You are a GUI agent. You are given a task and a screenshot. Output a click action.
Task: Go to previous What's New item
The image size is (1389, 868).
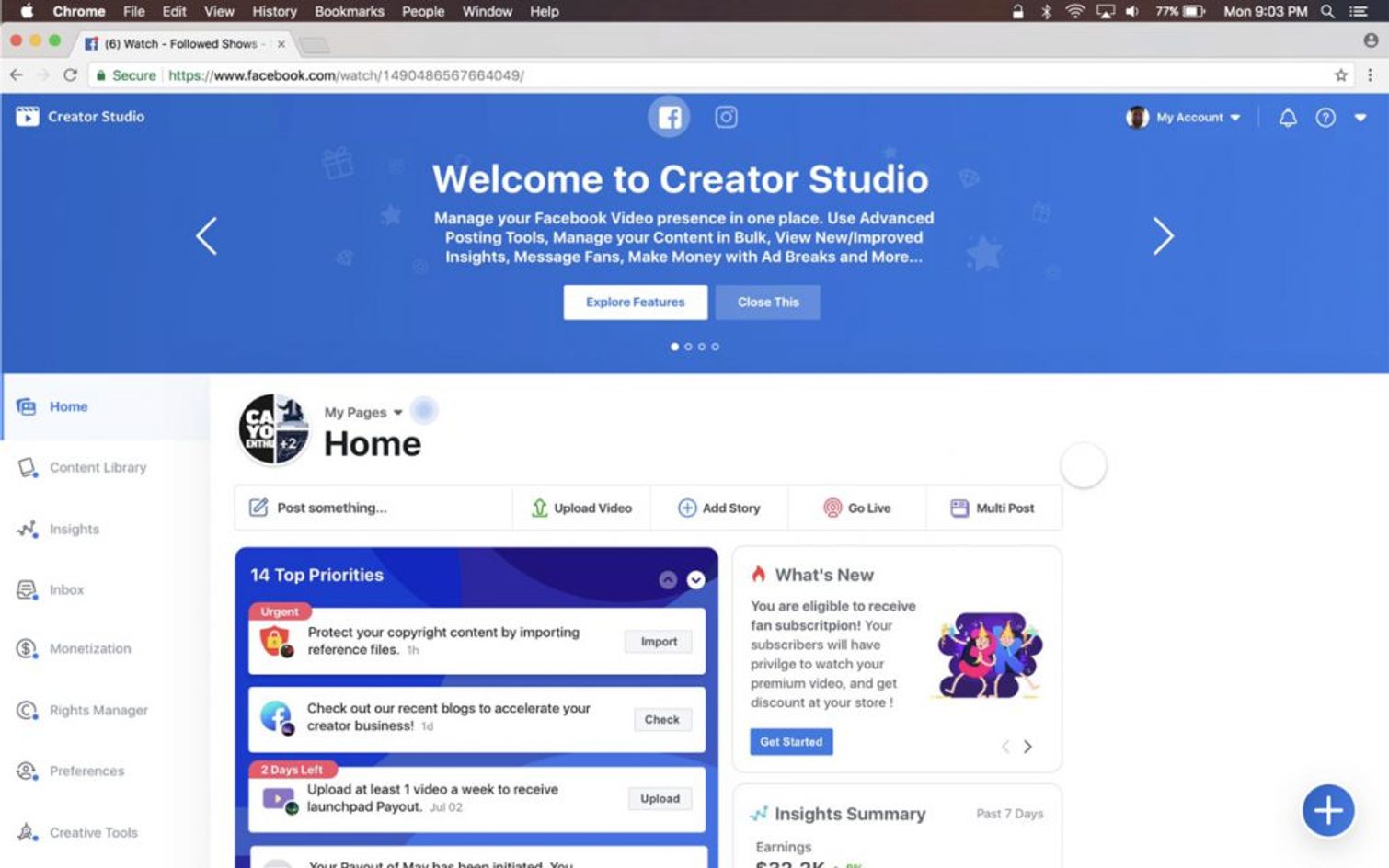[x=1005, y=747]
